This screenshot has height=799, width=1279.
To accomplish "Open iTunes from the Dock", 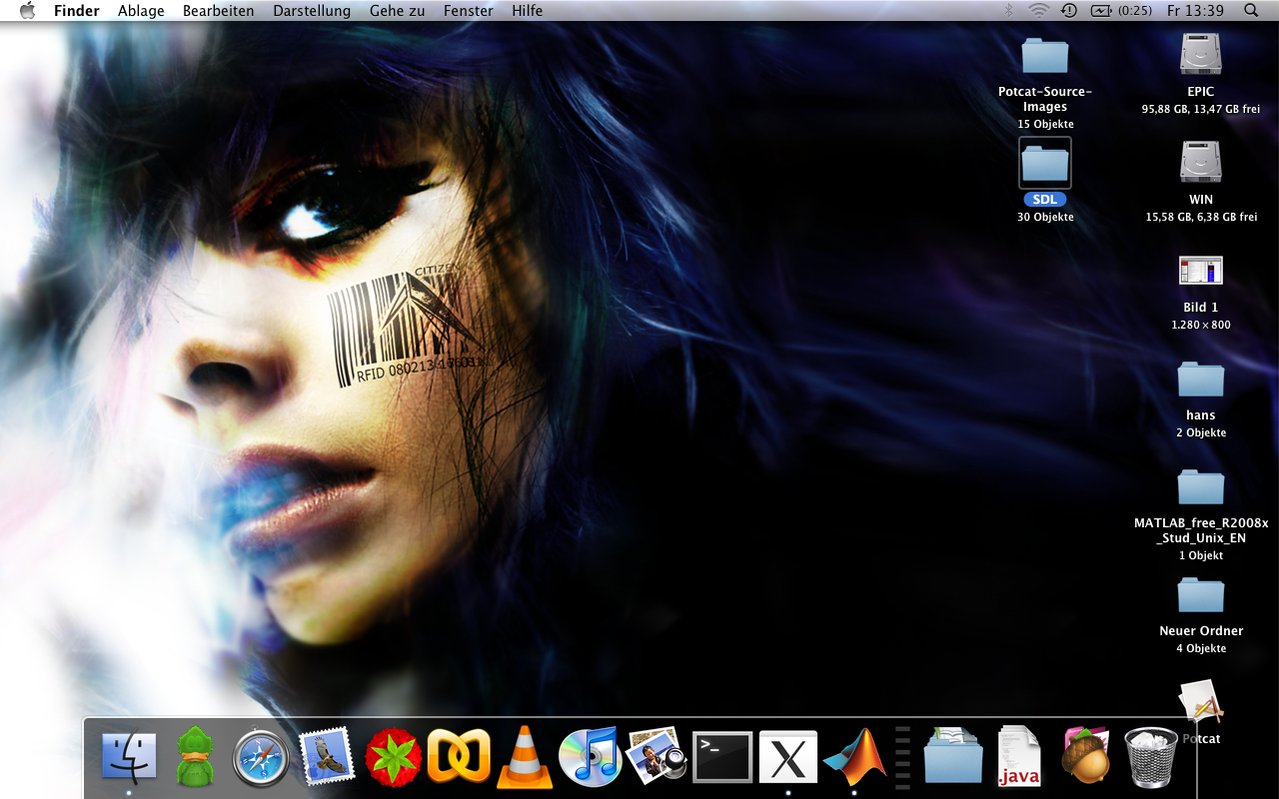I will pyautogui.click(x=590, y=757).
